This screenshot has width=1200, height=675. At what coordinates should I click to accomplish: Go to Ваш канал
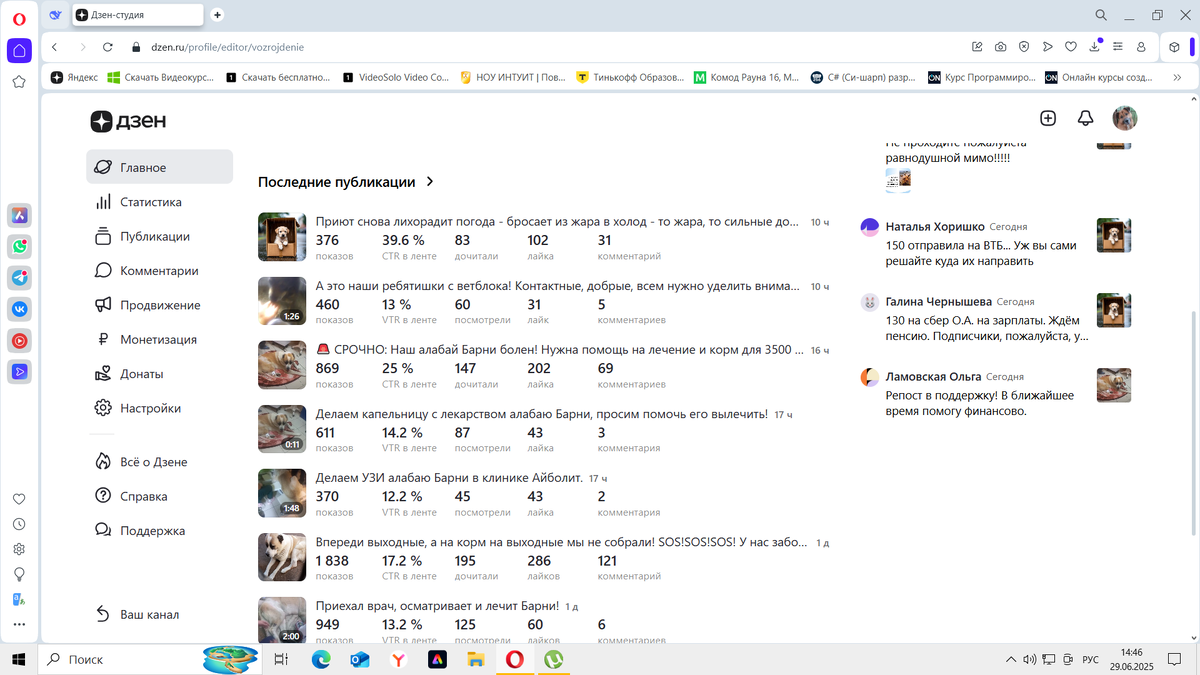pos(160,614)
